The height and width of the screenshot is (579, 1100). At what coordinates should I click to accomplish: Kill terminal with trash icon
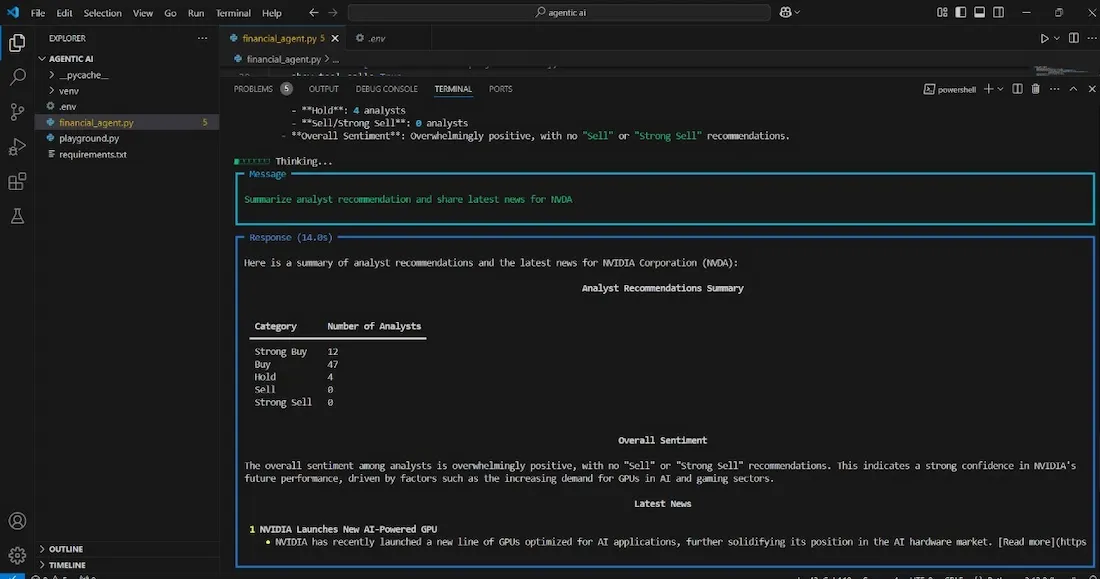coord(1036,89)
